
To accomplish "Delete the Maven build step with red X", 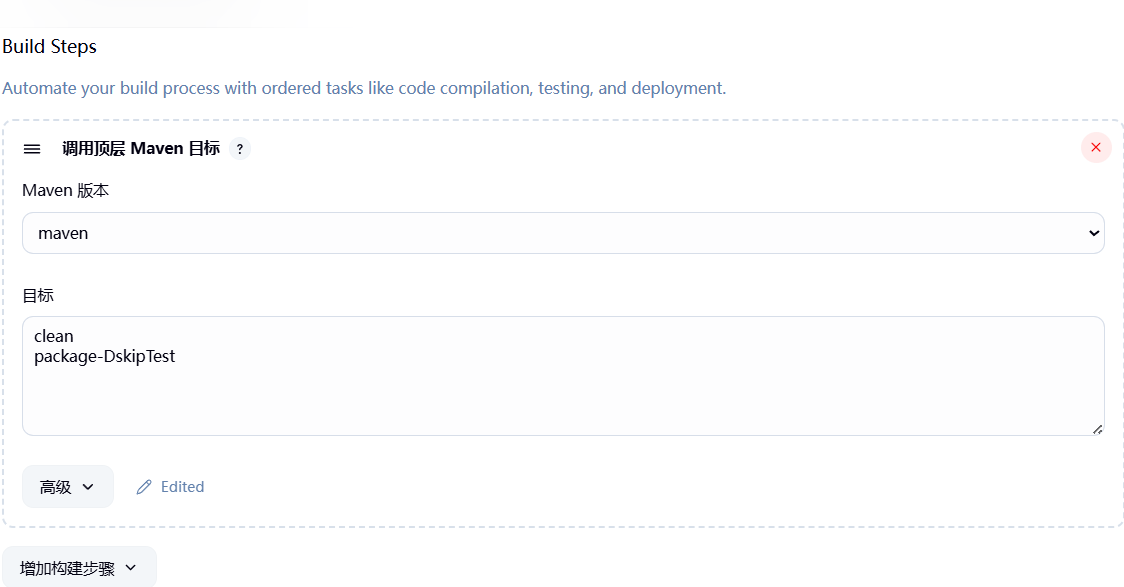I will 1095,148.
